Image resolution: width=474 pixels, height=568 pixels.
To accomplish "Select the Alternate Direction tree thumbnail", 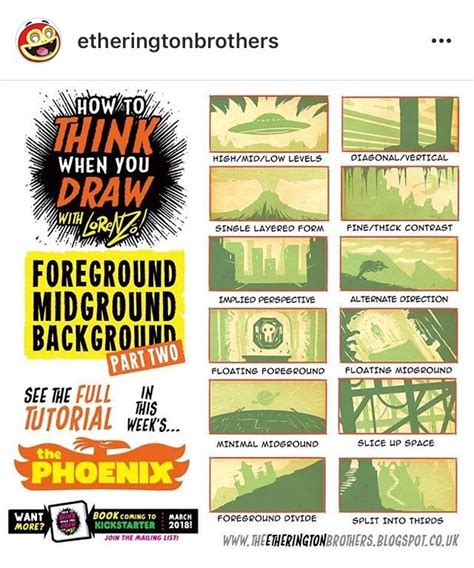I will coord(399,264).
